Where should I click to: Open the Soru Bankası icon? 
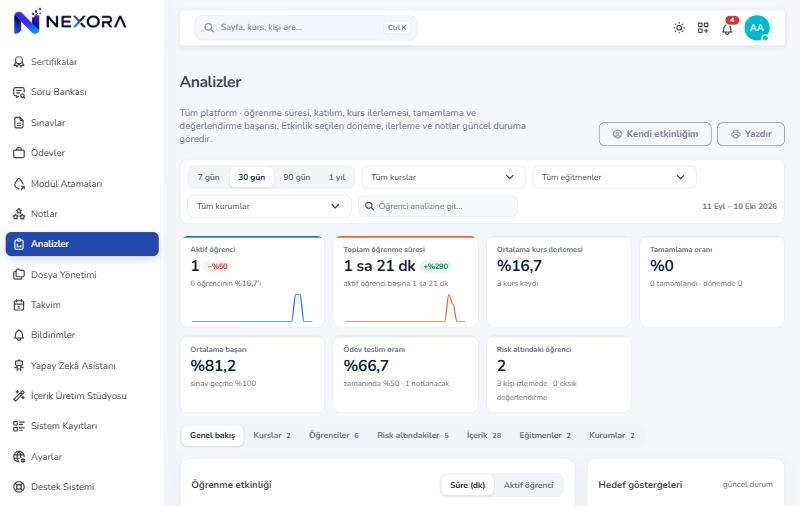(x=19, y=92)
